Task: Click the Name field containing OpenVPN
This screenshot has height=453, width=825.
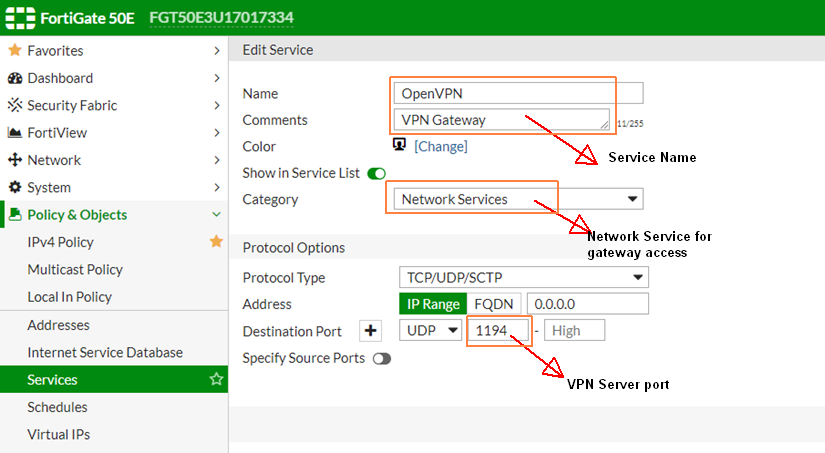Action: (518, 93)
